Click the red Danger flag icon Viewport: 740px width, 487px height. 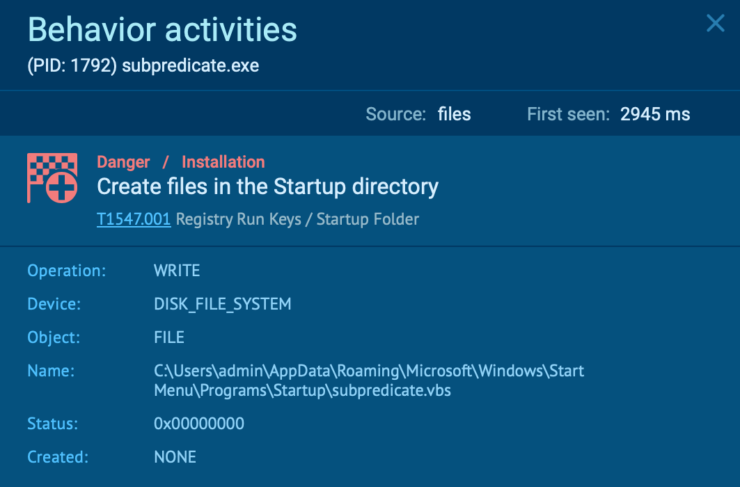tap(52, 179)
